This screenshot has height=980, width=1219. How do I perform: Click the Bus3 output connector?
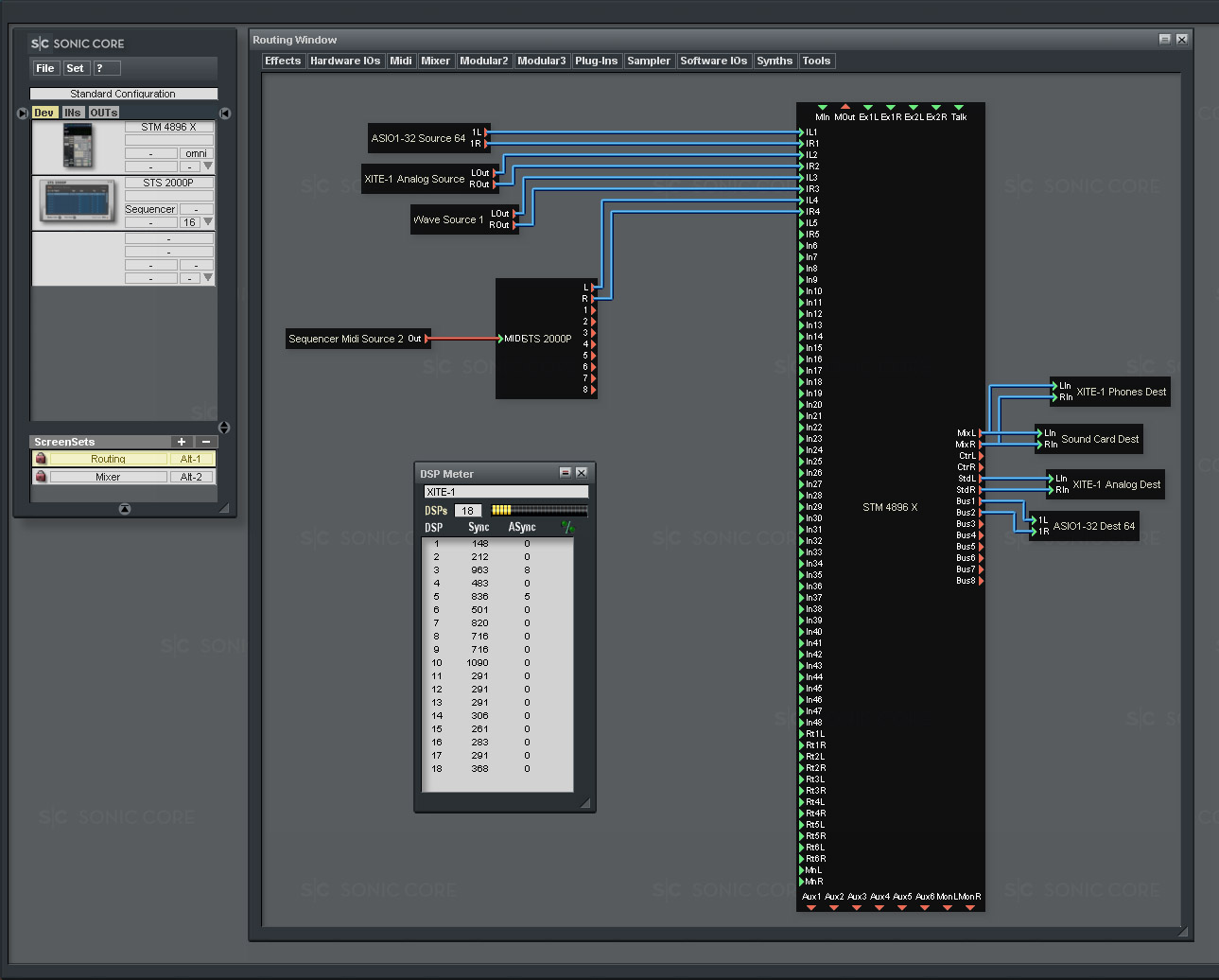[x=982, y=524]
